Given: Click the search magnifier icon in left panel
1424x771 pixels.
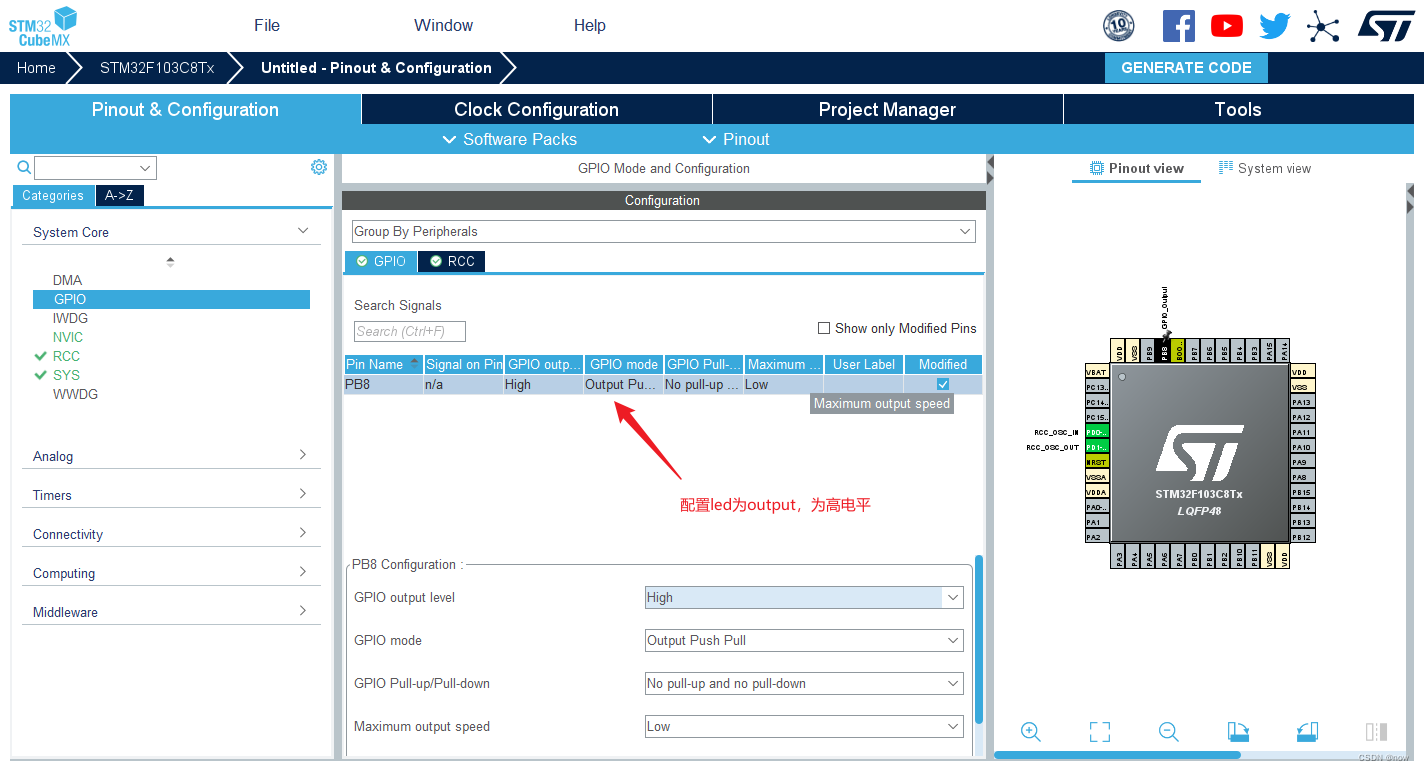Looking at the screenshot, I should point(24,168).
